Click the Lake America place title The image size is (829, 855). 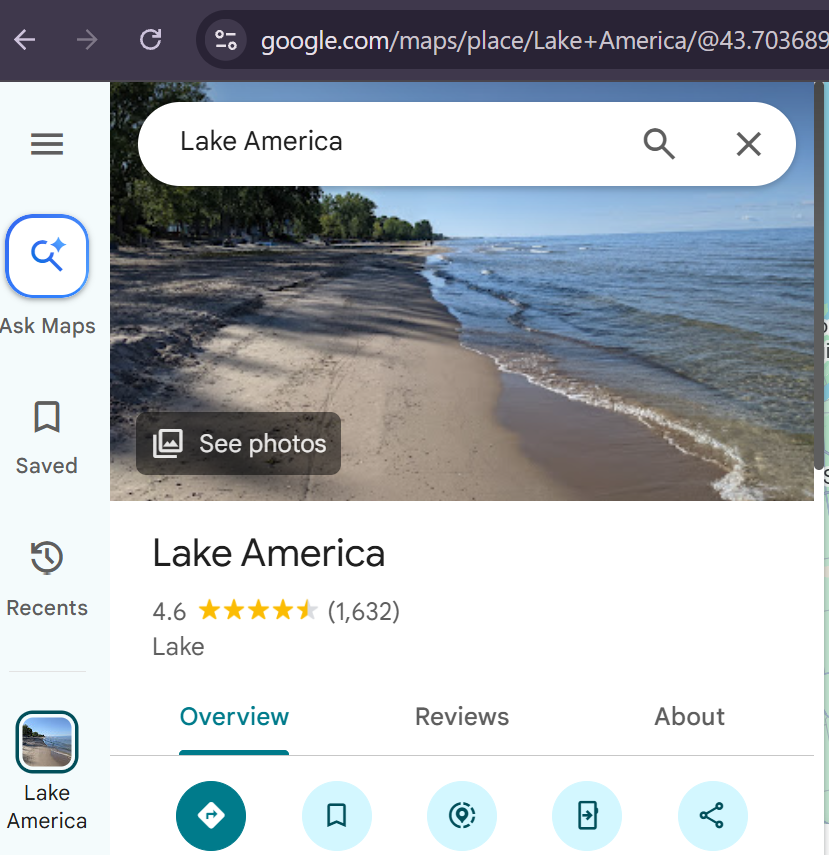[x=268, y=553]
